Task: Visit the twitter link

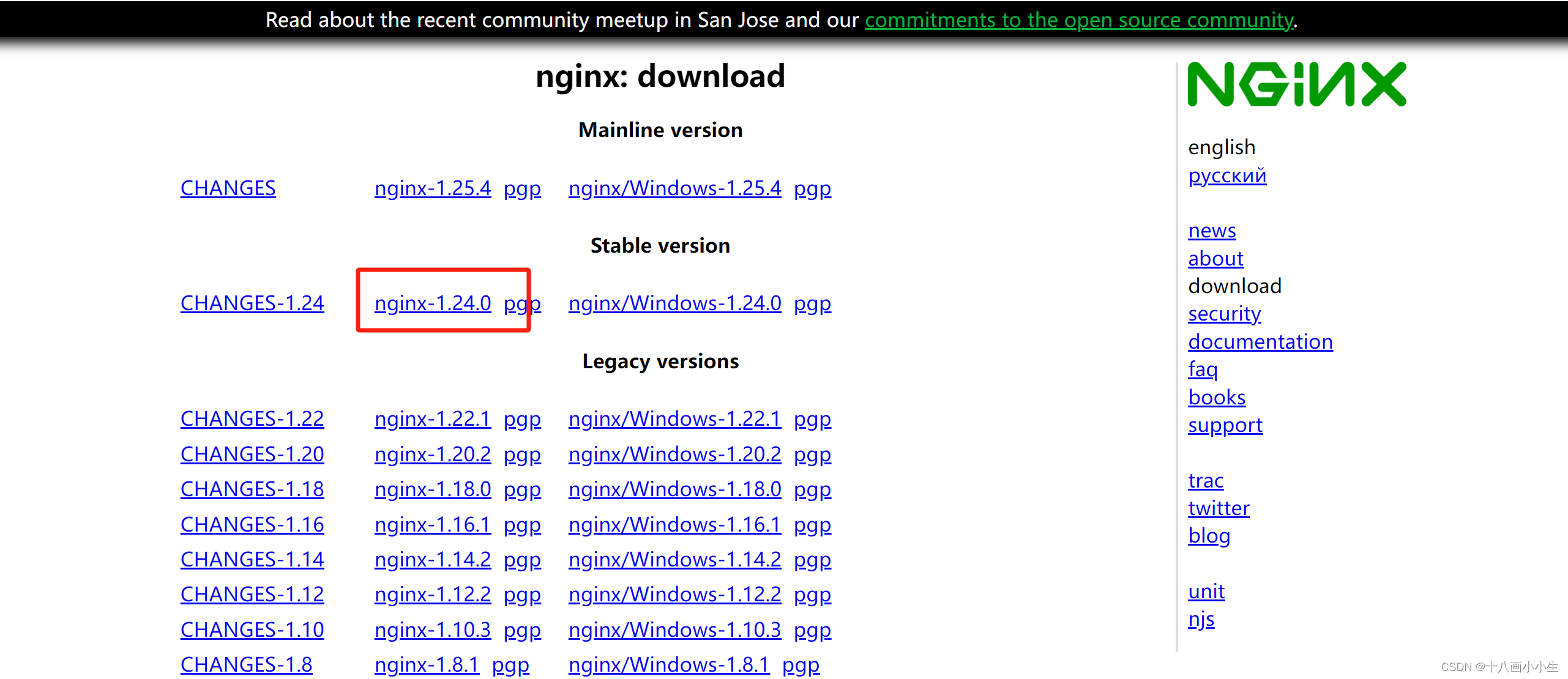Action: 1219,508
